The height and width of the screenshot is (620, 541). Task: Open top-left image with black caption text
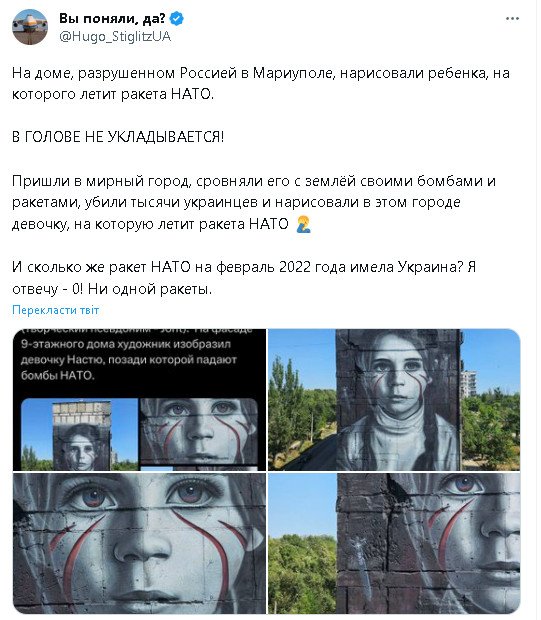[x=140, y=400]
